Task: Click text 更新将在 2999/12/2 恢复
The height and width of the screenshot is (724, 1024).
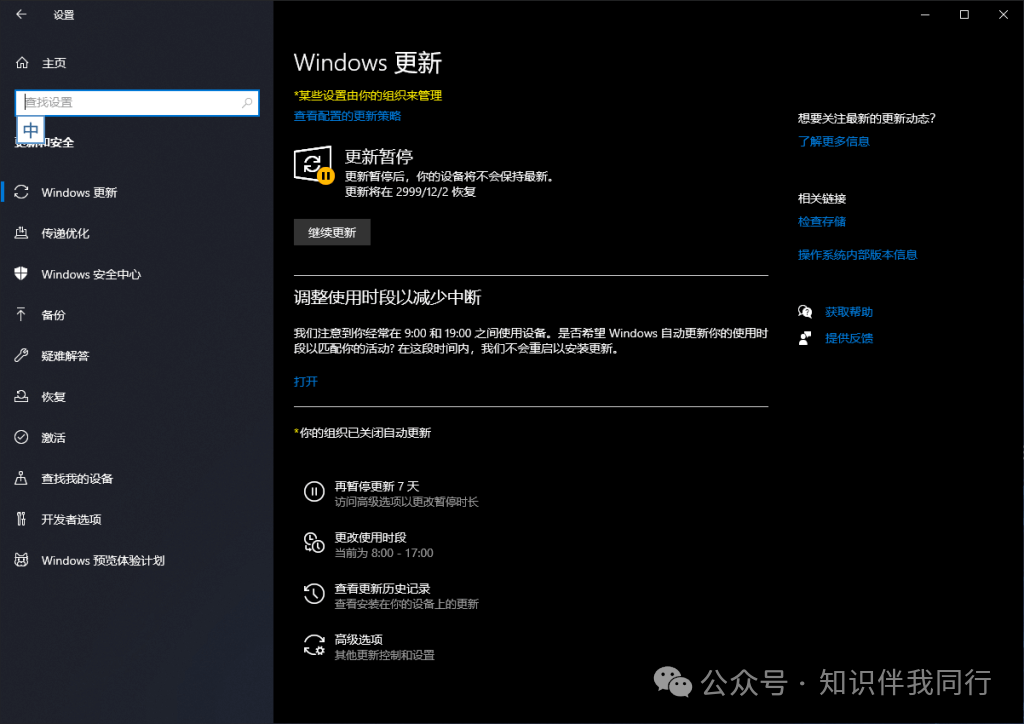Action: 410,192
